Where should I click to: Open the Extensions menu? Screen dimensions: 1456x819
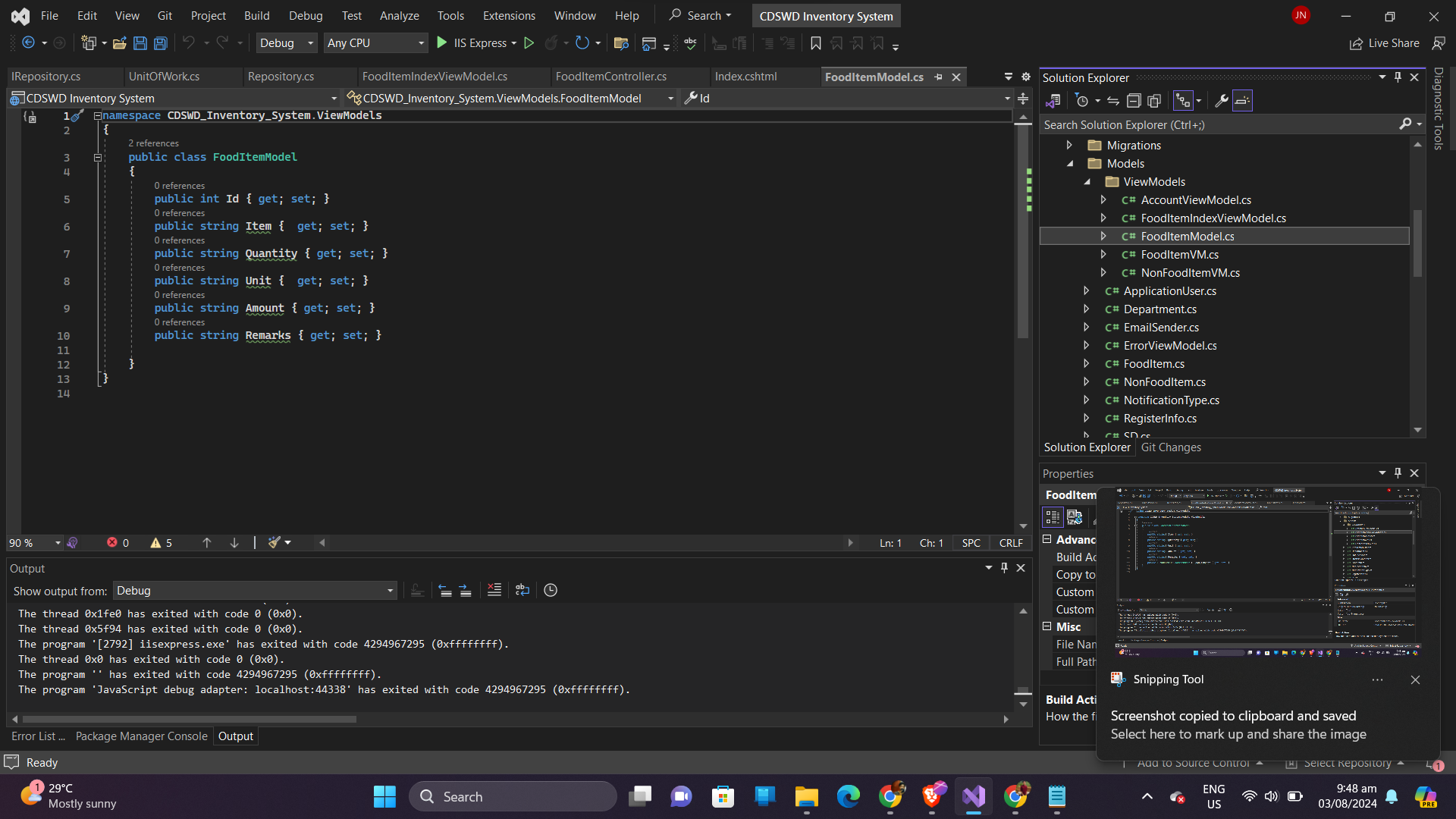[509, 16]
